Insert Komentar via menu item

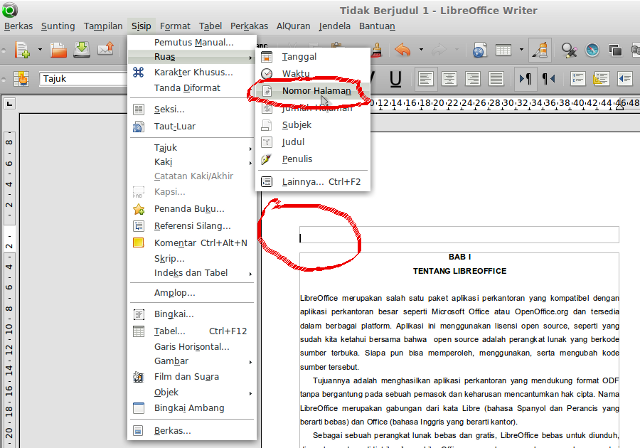[x=192, y=243]
